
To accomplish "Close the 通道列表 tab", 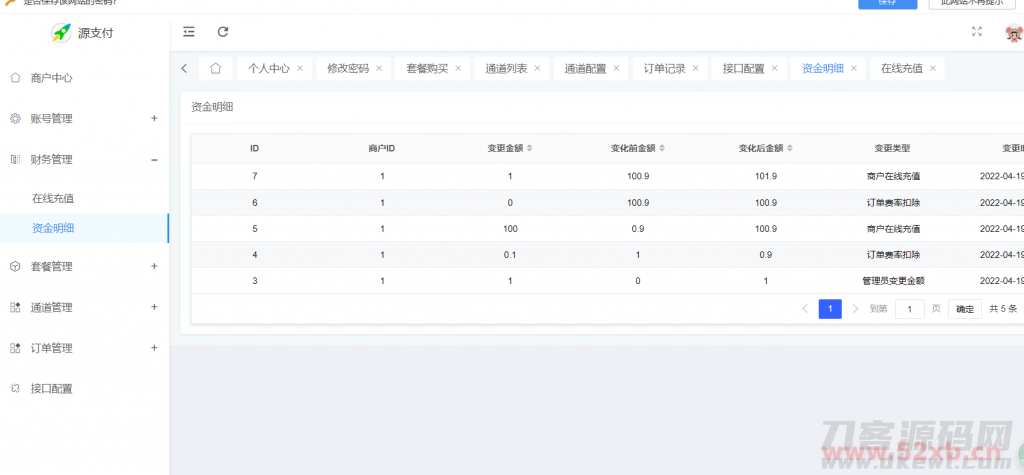I will click(537, 69).
